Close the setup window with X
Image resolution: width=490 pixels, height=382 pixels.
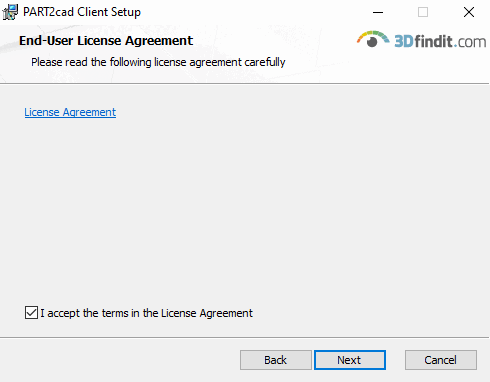[x=469, y=12]
